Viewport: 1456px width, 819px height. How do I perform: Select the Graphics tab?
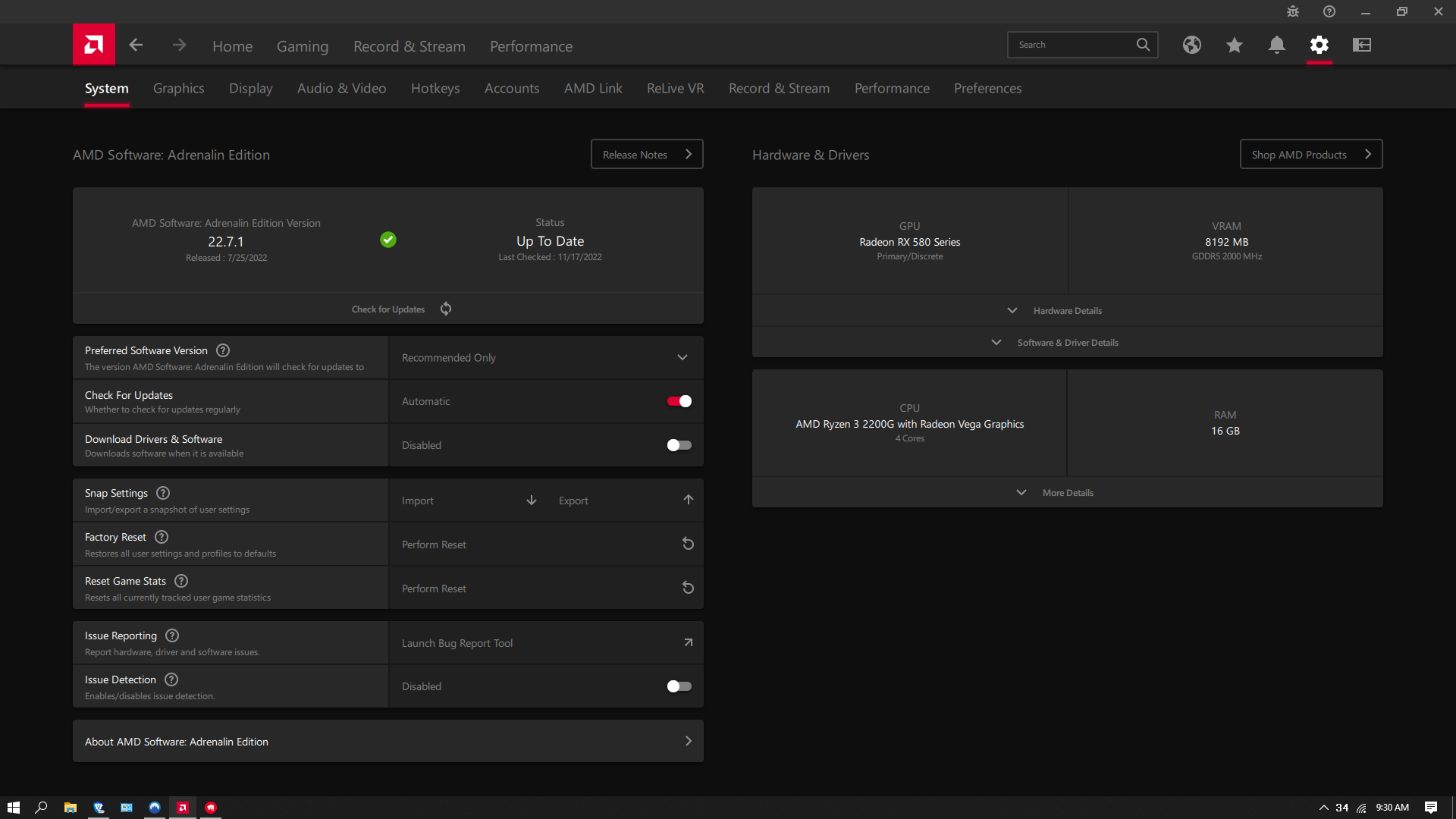(178, 88)
